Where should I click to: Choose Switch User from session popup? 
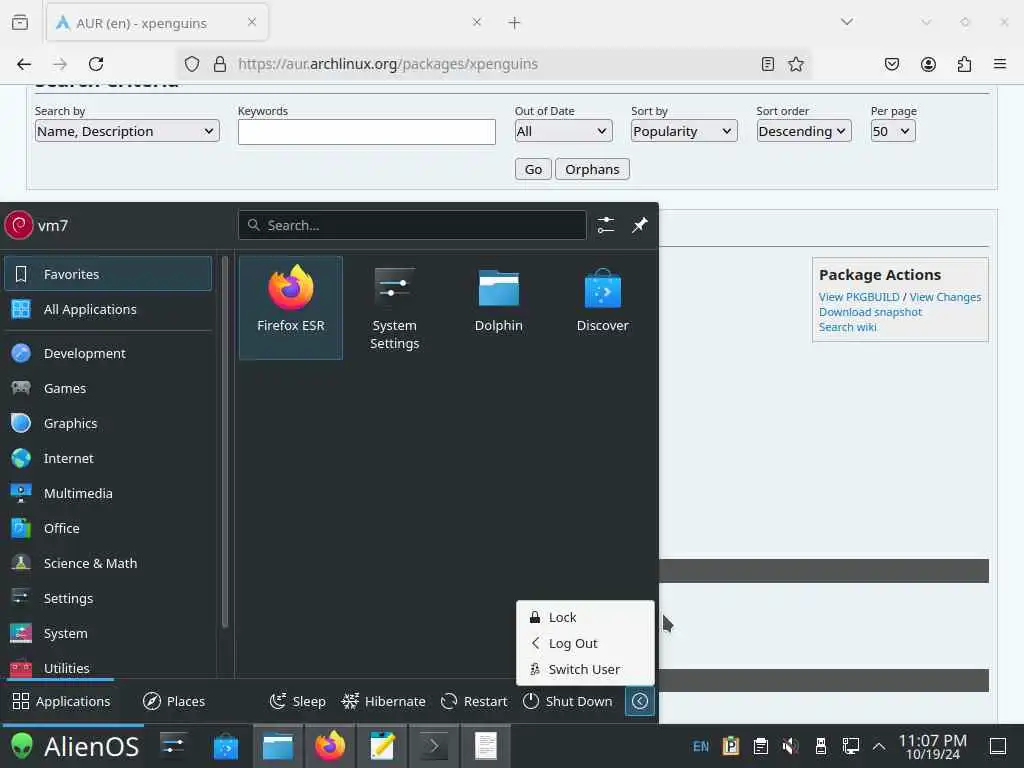coord(585,669)
